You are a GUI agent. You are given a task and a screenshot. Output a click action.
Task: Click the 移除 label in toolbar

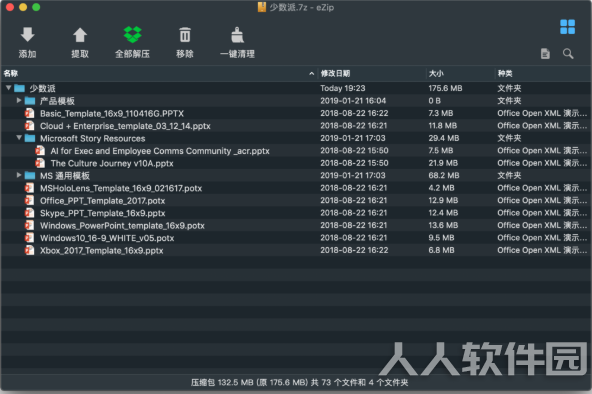click(x=185, y=54)
